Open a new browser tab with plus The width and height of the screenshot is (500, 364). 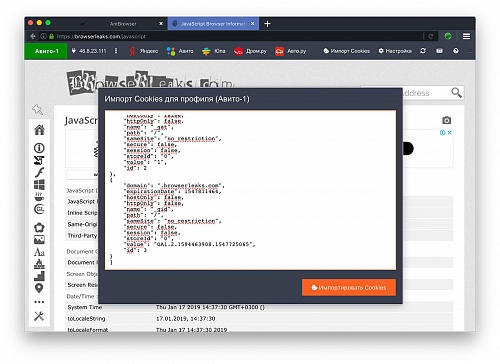click(267, 24)
